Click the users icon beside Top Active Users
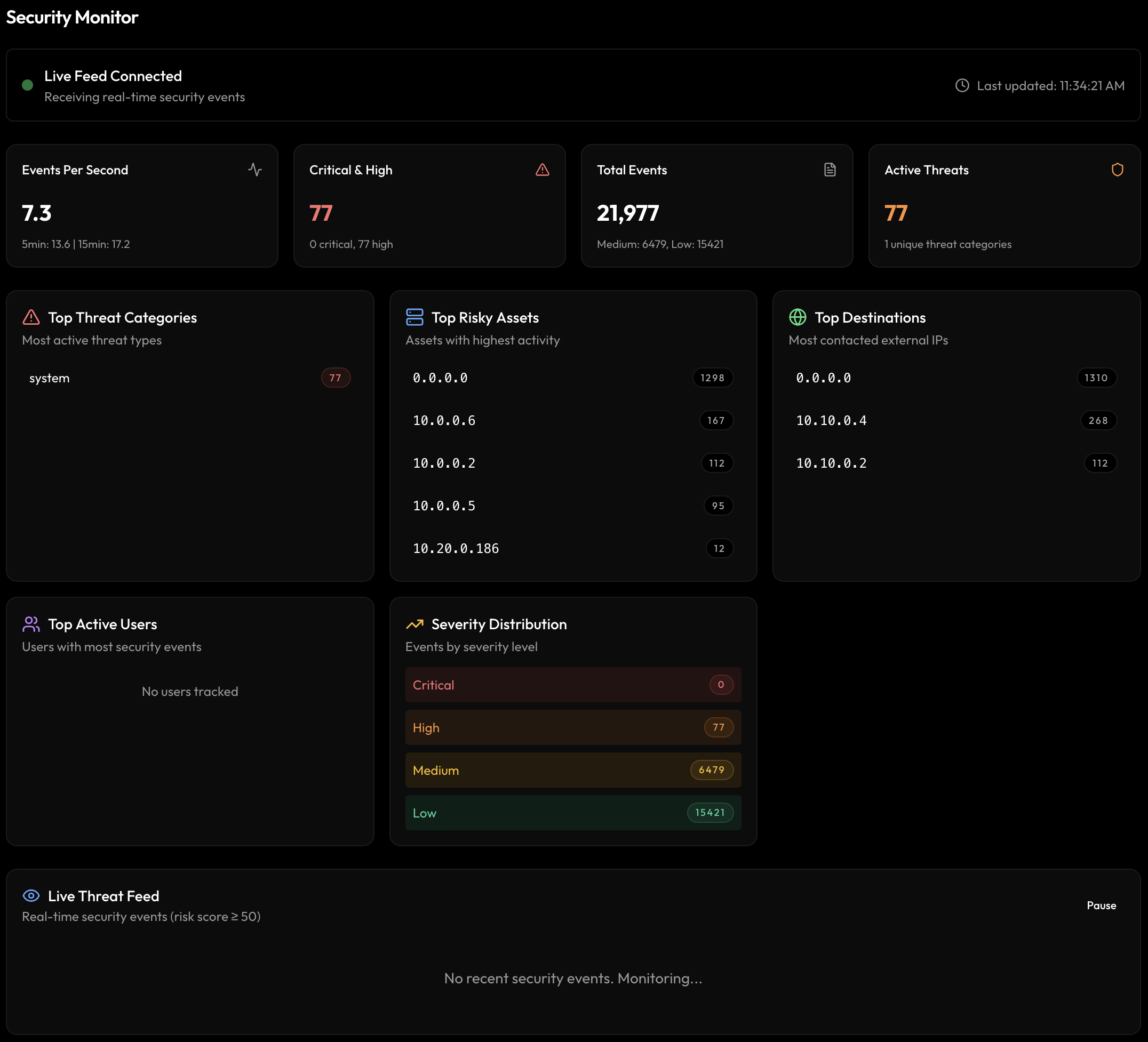 31,624
